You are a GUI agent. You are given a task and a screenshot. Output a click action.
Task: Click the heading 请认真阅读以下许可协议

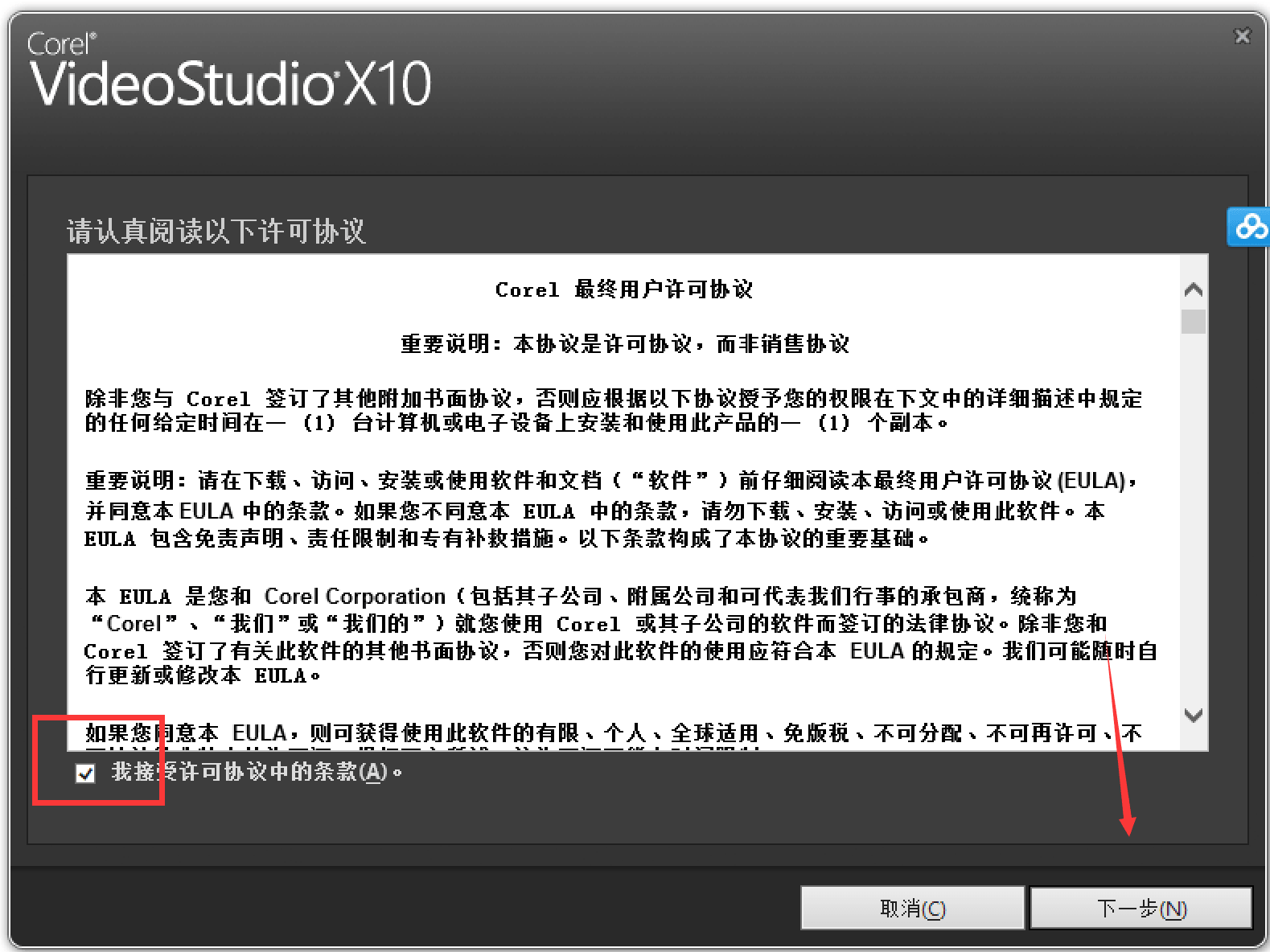pyautogui.click(x=216, y=232)
